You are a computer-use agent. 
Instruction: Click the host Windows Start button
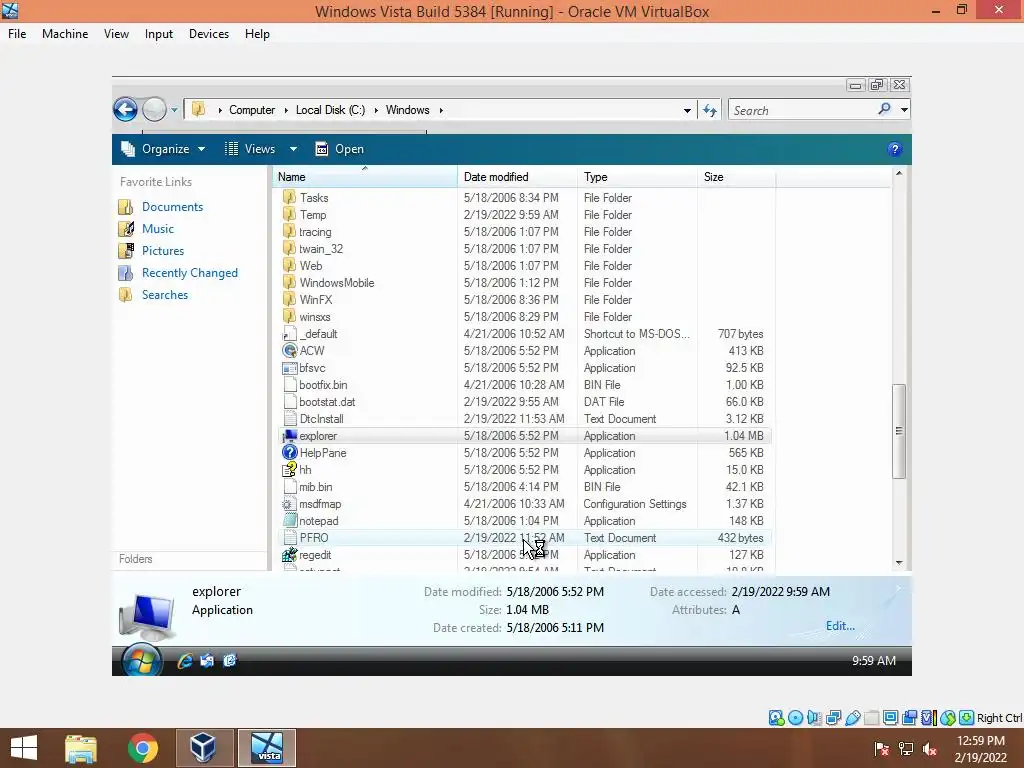tap(24, 748)
